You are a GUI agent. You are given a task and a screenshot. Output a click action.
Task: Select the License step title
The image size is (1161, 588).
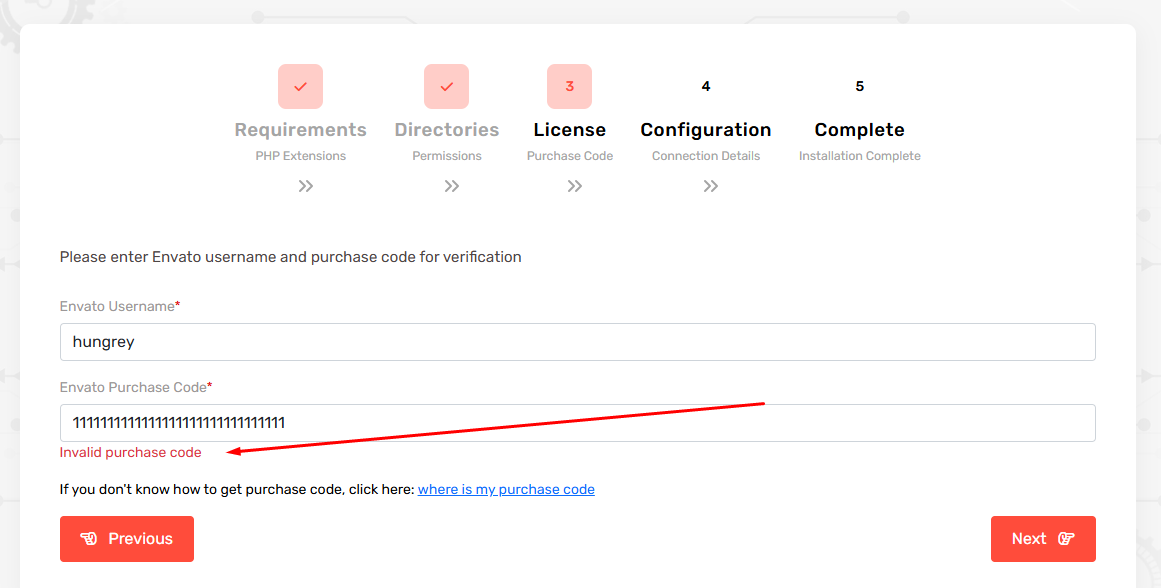(569, 130)
